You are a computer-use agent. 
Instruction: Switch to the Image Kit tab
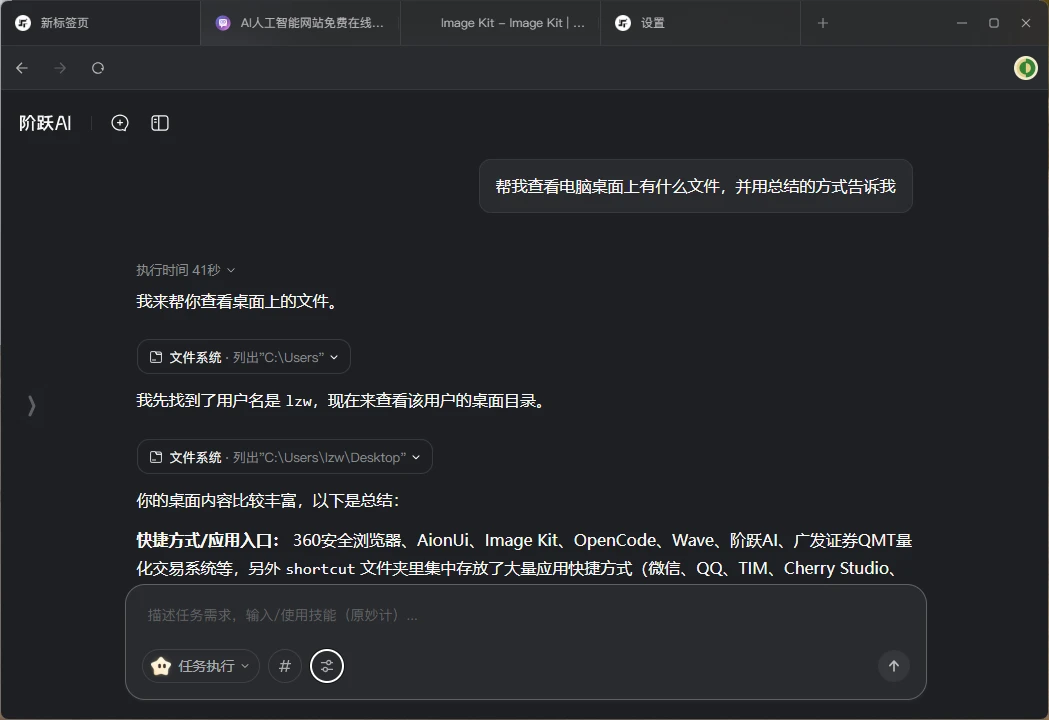click(x=500, y=23)
